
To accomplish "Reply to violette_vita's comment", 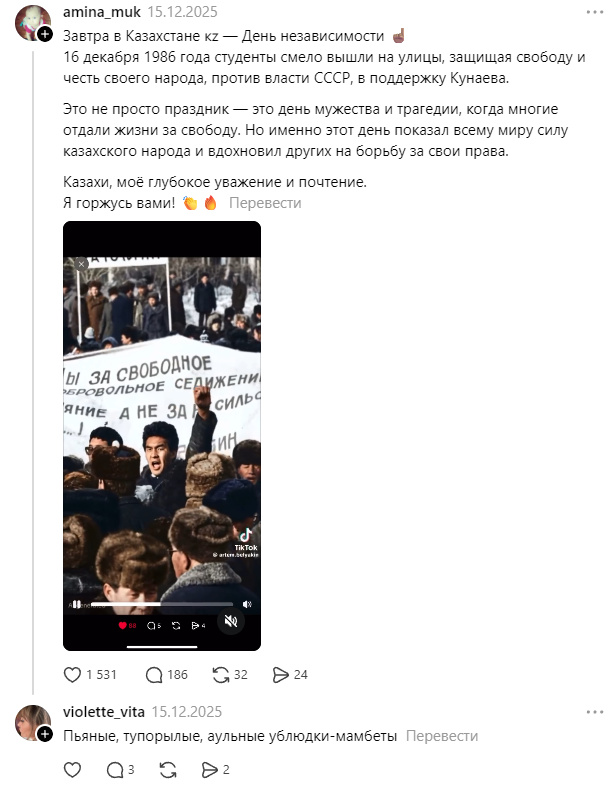I will pos(115,769).
